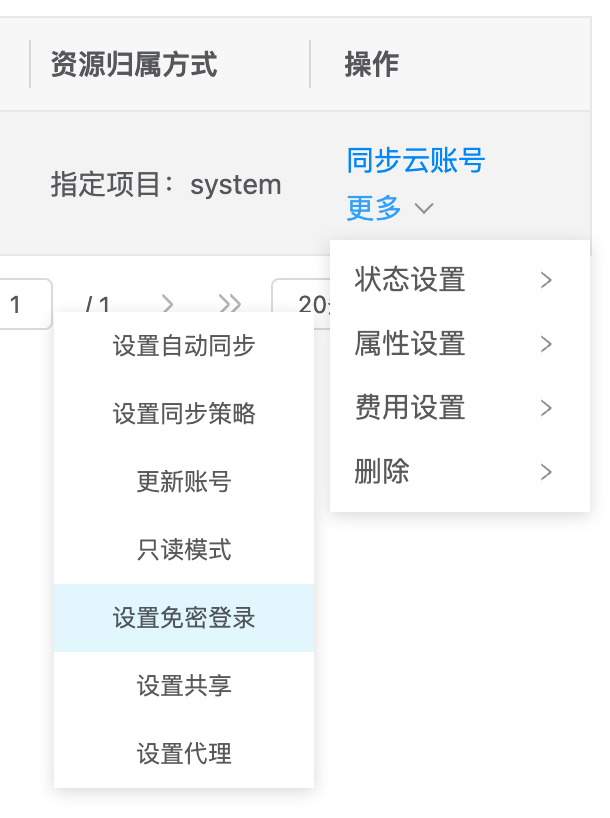Choose 设置同步策略 menu item
This screenshot has width=610, height=818.
(x=184, y=414)
